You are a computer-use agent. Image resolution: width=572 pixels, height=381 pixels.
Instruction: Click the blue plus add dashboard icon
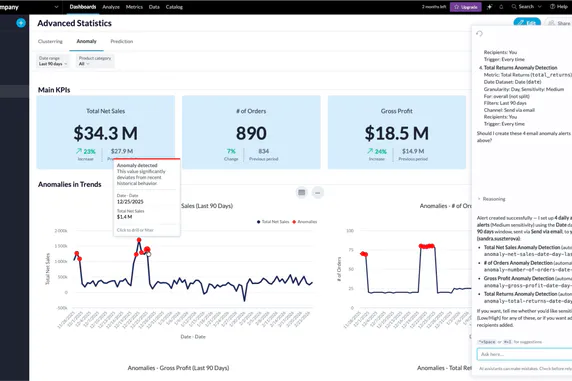(x=21, y=23)
